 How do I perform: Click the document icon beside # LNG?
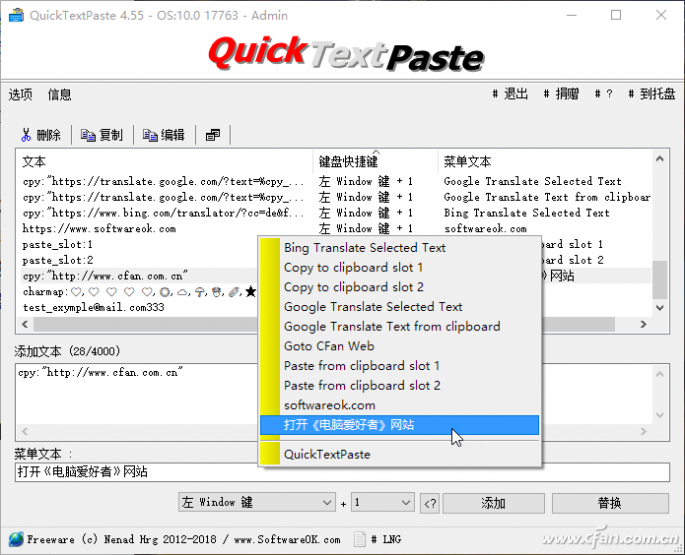pos(360,539)
